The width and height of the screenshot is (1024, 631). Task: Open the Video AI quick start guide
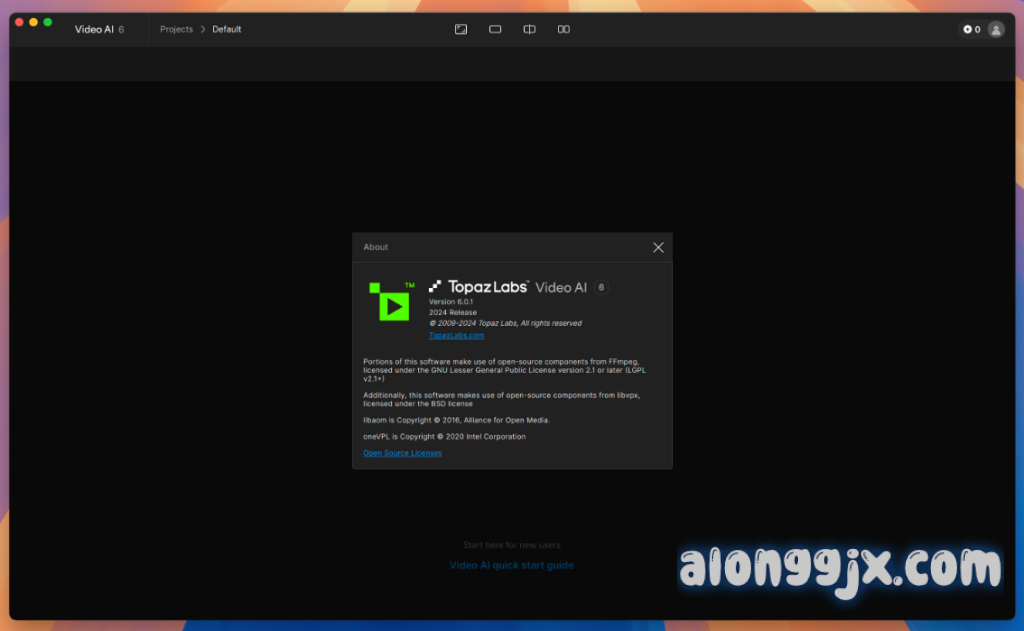point(511,565)
